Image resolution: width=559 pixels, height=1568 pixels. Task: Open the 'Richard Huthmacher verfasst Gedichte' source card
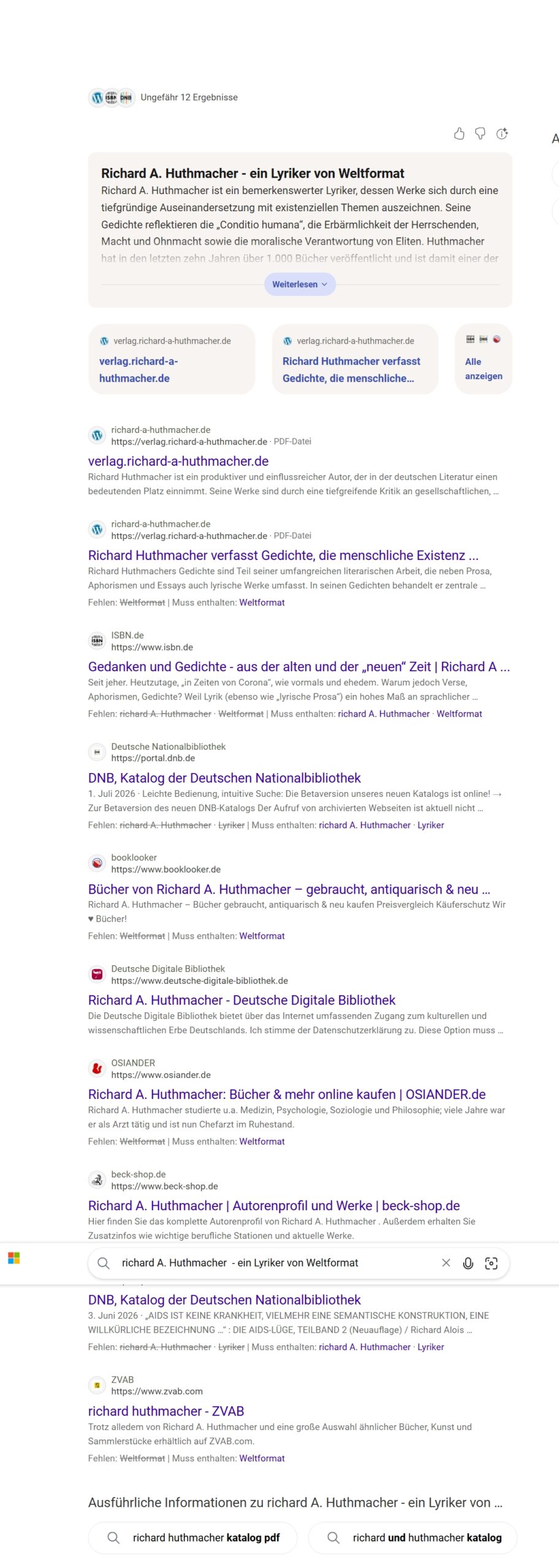click(355, 359)
